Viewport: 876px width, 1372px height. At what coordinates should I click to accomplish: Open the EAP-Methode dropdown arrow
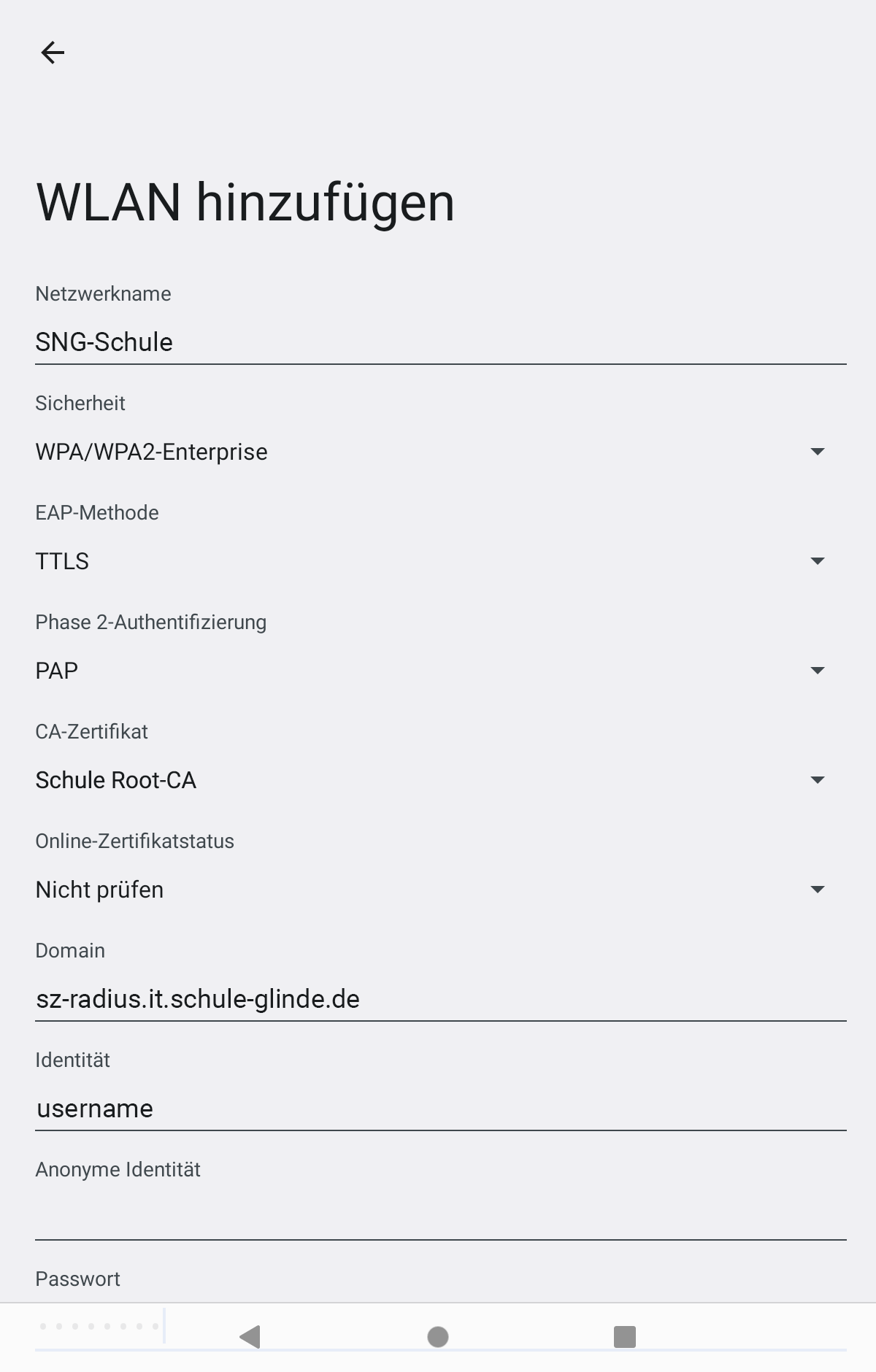click(x=818, y=561)
